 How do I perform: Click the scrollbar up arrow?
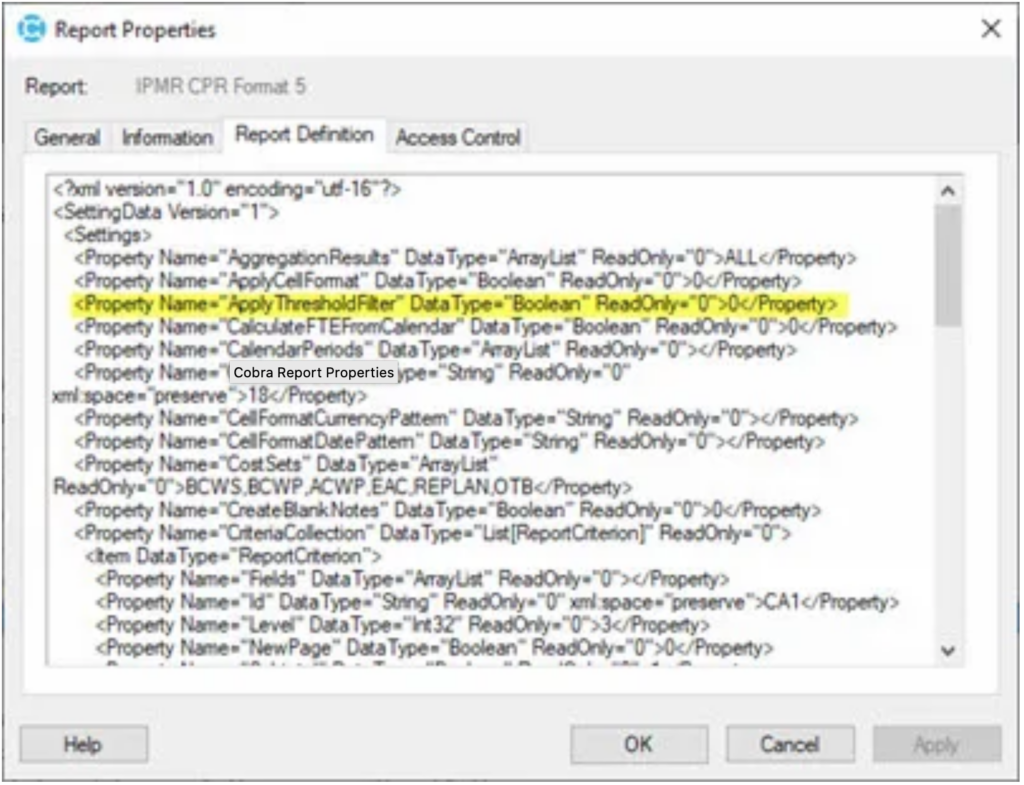(x=948, y=190)
